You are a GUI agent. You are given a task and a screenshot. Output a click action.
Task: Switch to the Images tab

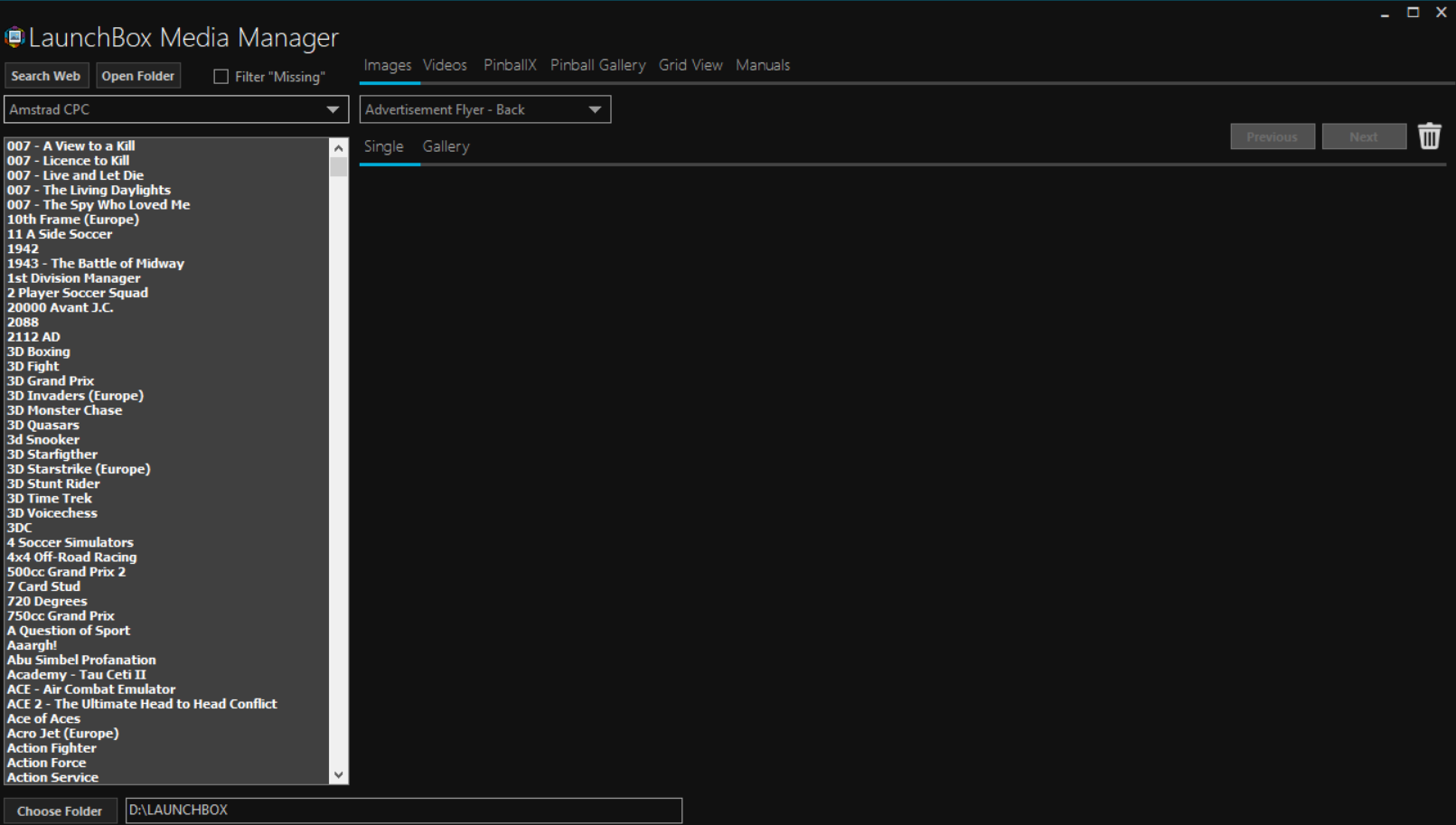[387, 65]
